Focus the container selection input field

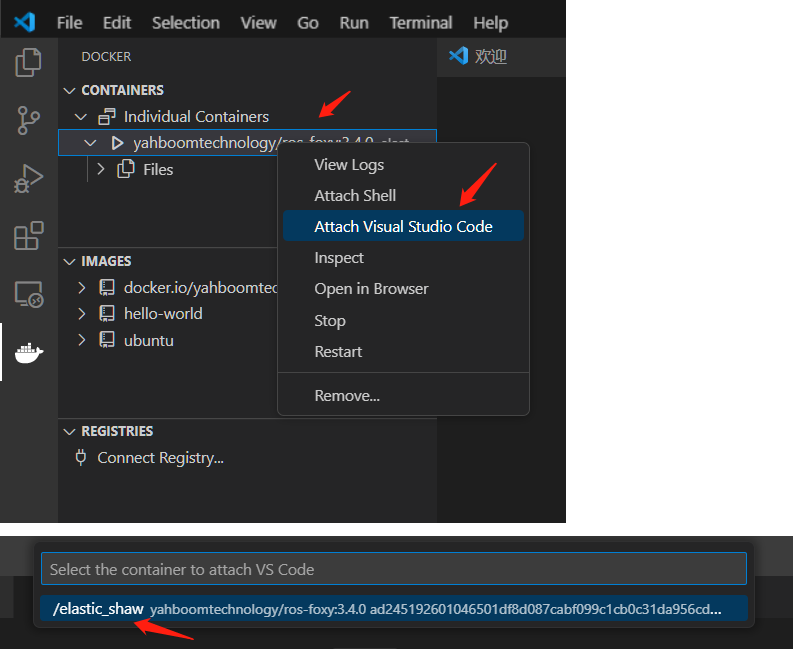[x=393, y=569]
